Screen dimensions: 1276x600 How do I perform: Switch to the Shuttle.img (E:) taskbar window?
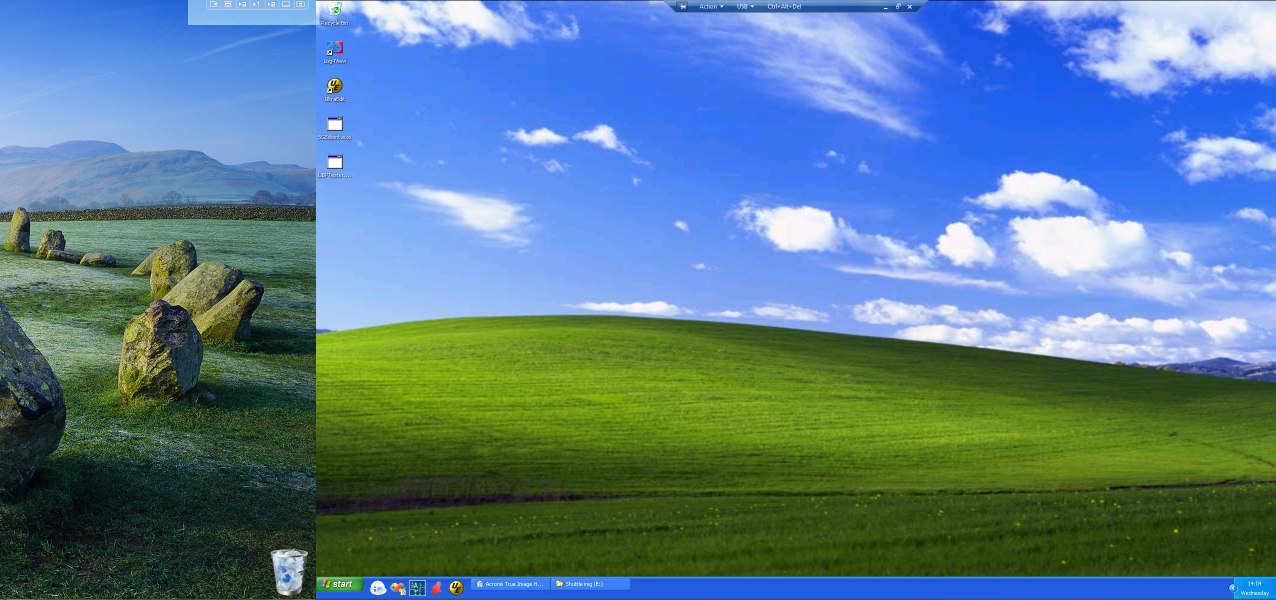coord(591,584)
